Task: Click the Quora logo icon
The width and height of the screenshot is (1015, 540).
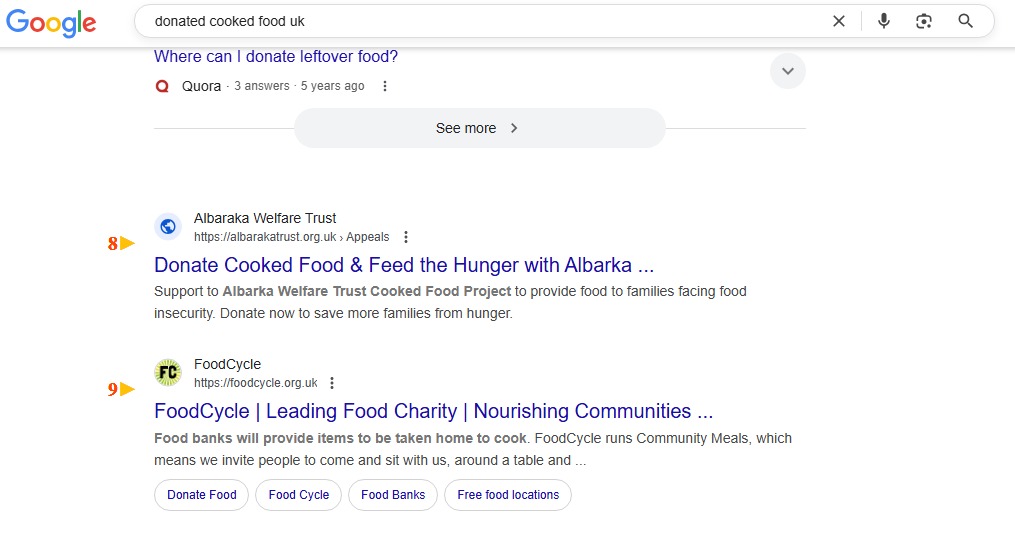Action: [x=163, y=86]
